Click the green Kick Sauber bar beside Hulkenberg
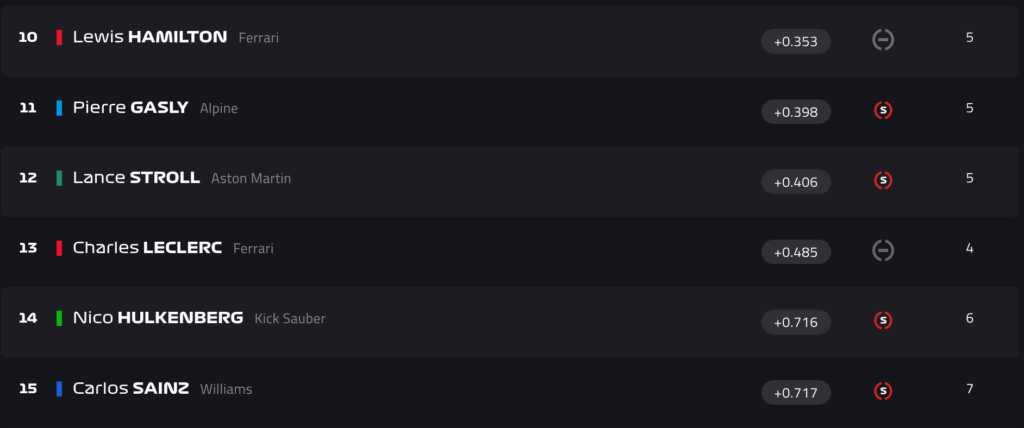This screenshot has width=1024, height=428. pos(60,318)
